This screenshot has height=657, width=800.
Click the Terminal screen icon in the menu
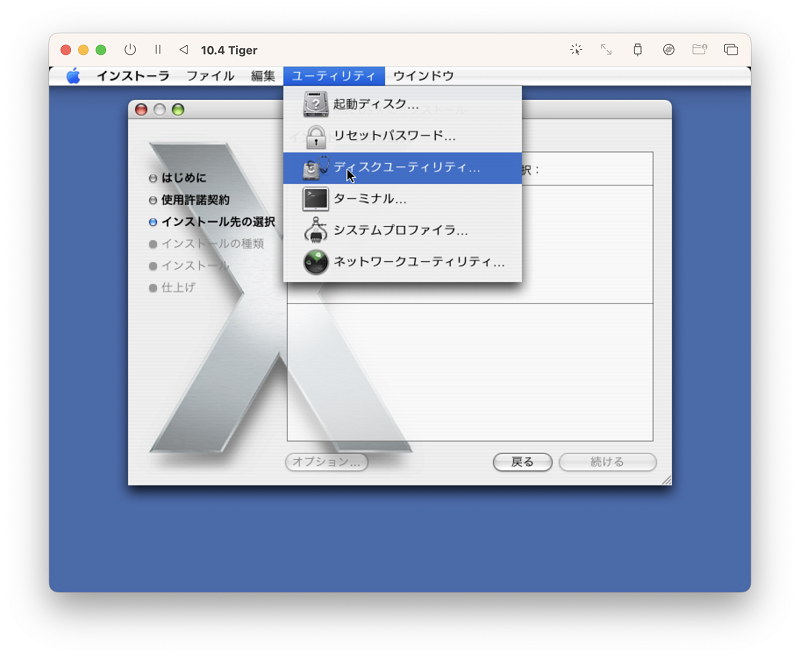coord(316,199)
